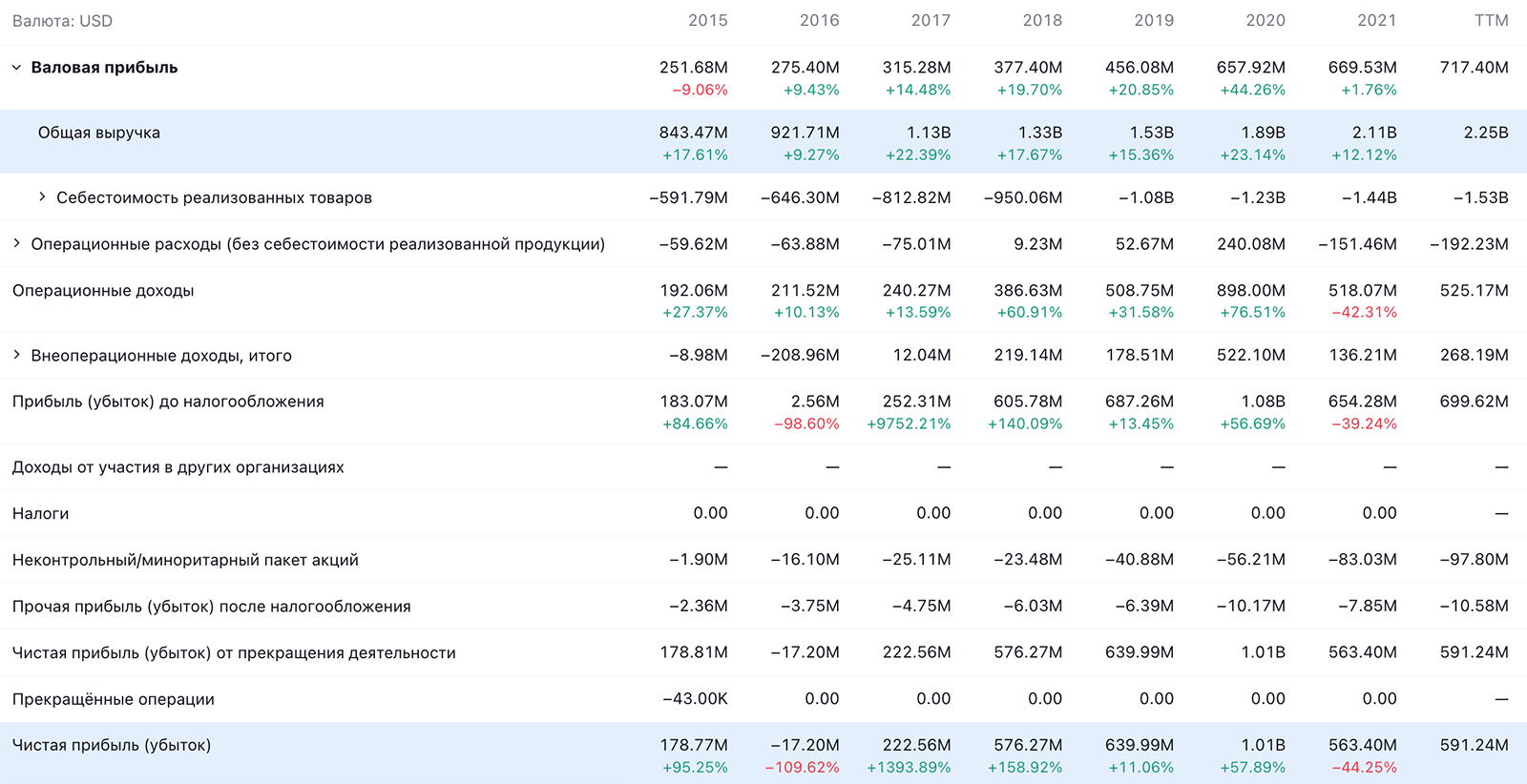This screenshot has width=1527, height=784.
Task: Click pretax change +9752.21%
Action: (x=909, y=424)
